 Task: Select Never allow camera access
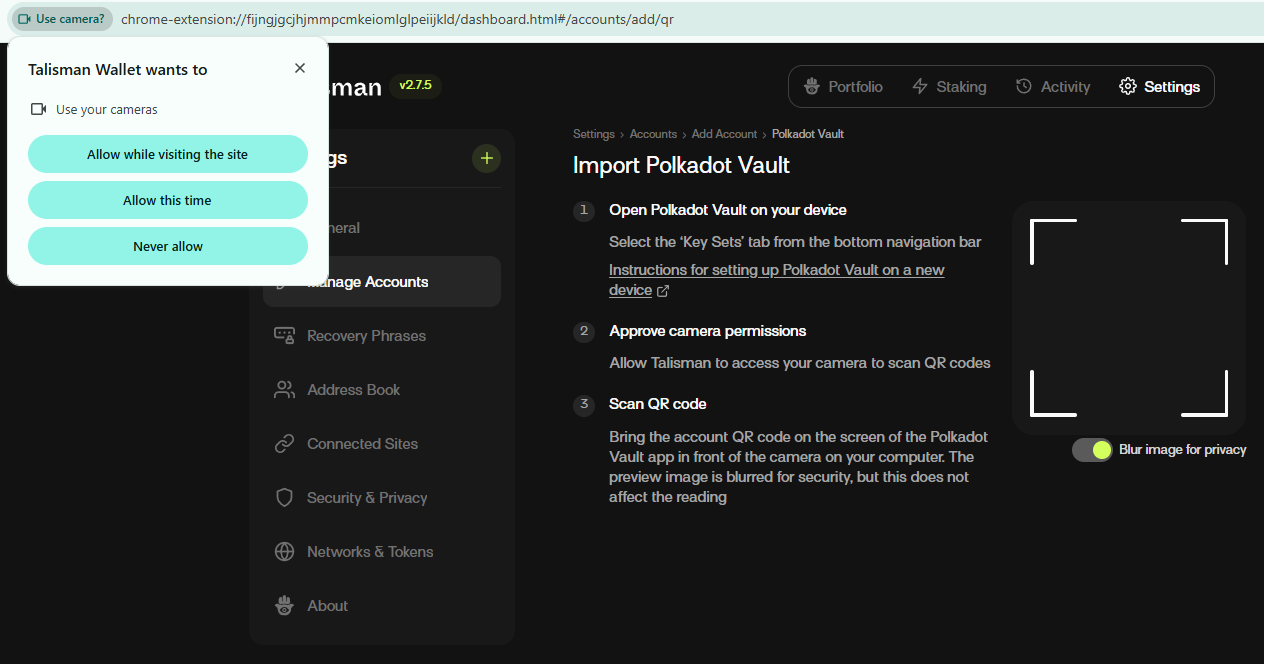point(168,246)
